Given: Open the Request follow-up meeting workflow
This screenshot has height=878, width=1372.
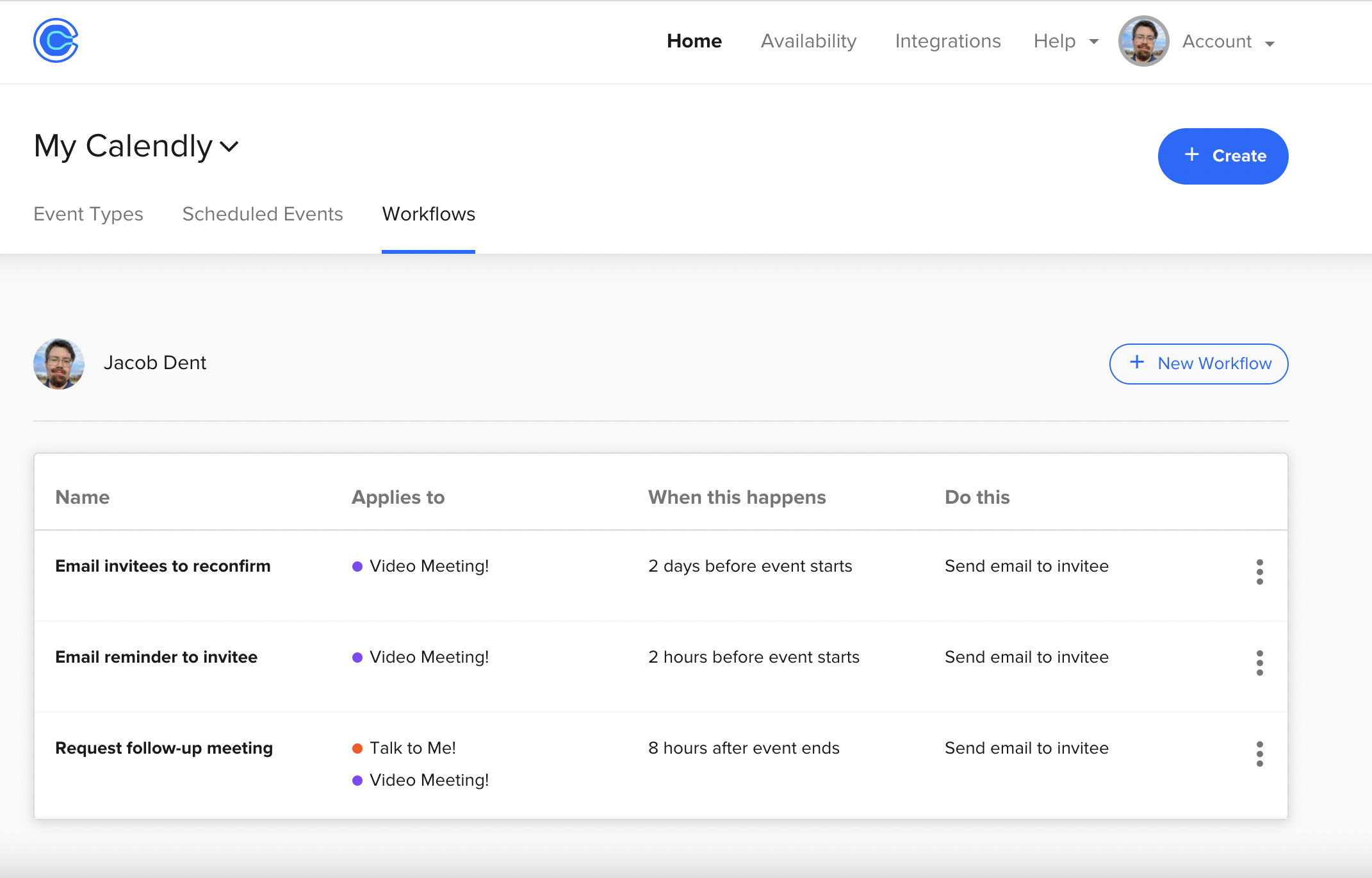Looking at the screenshot, I should [x=164, y=748].
